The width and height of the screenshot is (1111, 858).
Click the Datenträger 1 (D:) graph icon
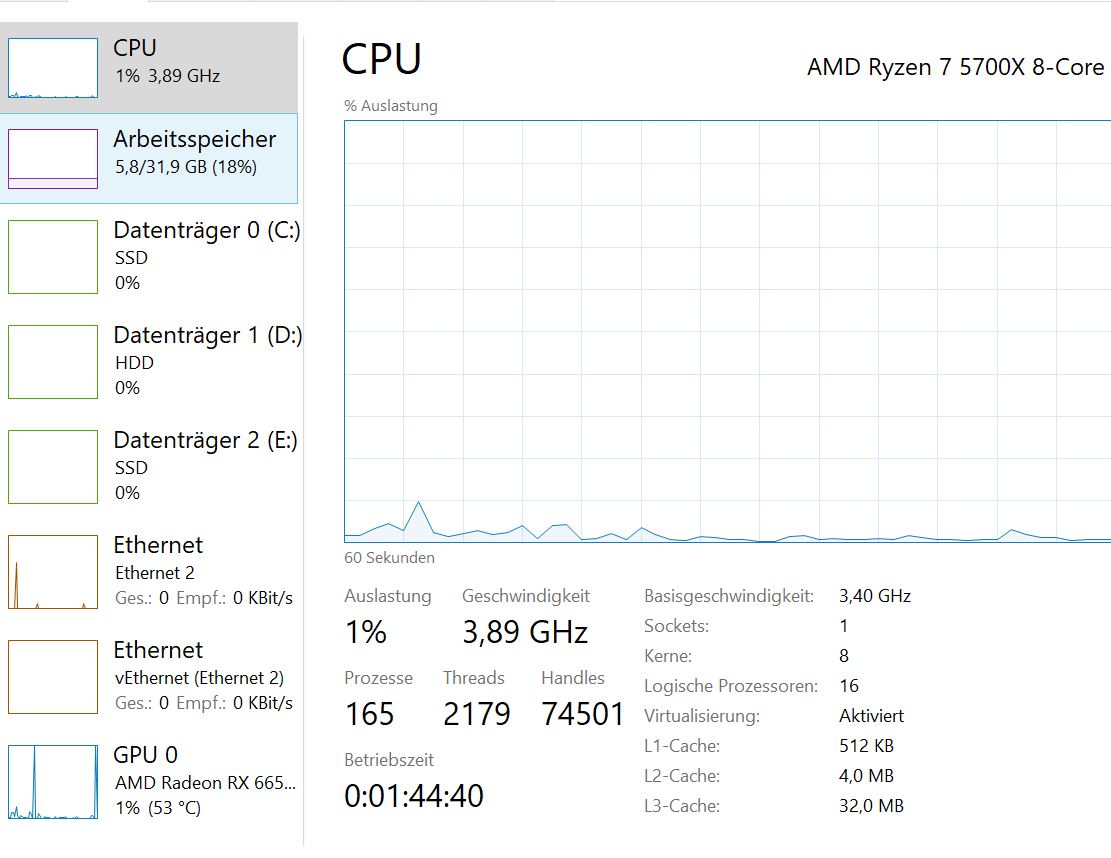[53, 361]
